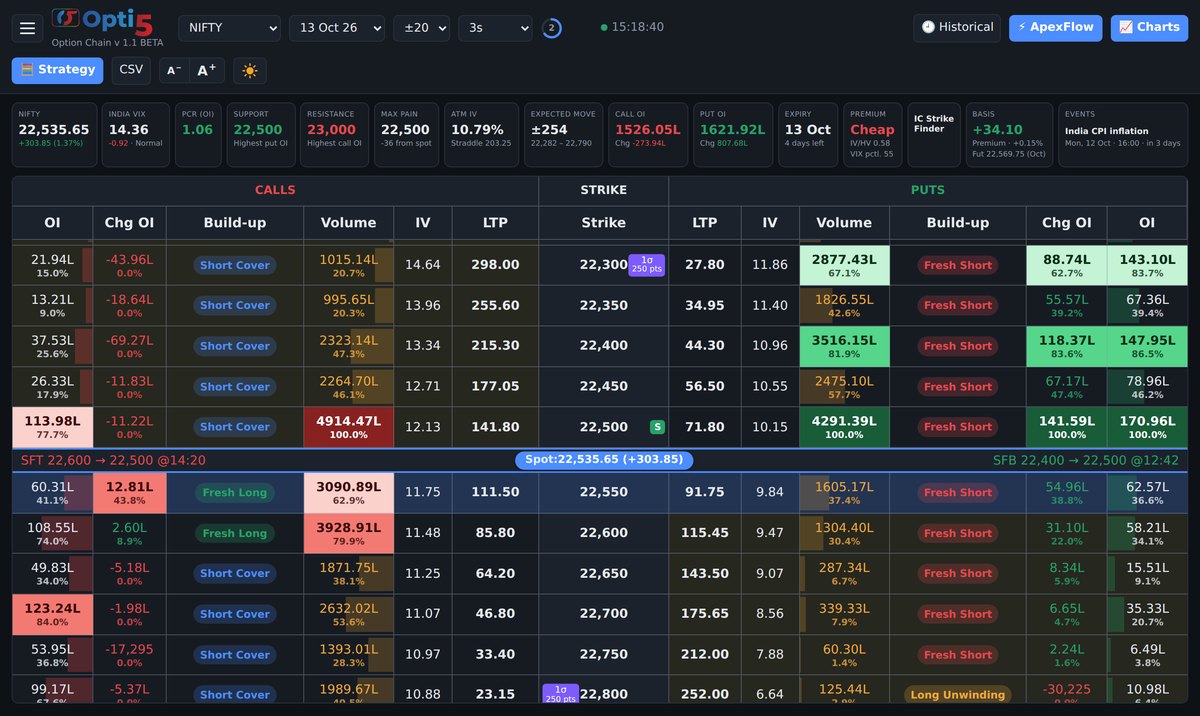The height and width of the screenshot is (716, 1200).
Task: Click the Max Pain 22,500 card
Action: (x=407, y=135)
